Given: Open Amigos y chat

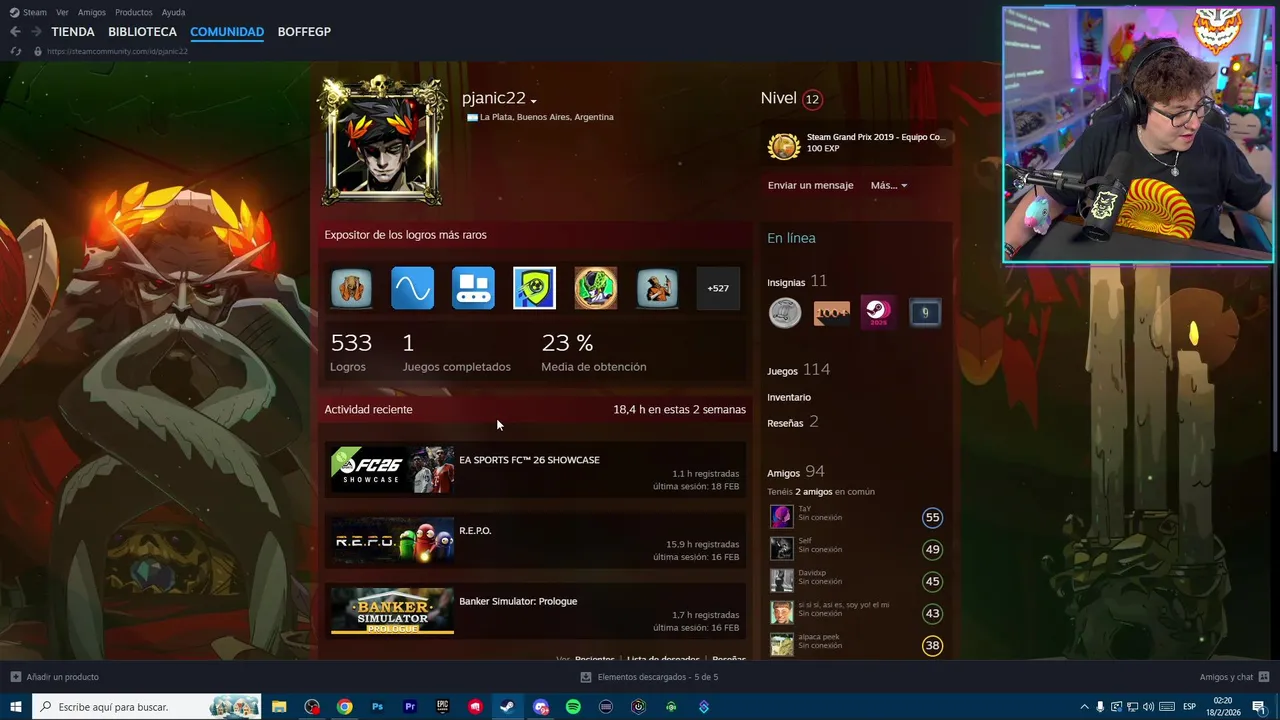Looking at the screenshot, I should 1234,677.
